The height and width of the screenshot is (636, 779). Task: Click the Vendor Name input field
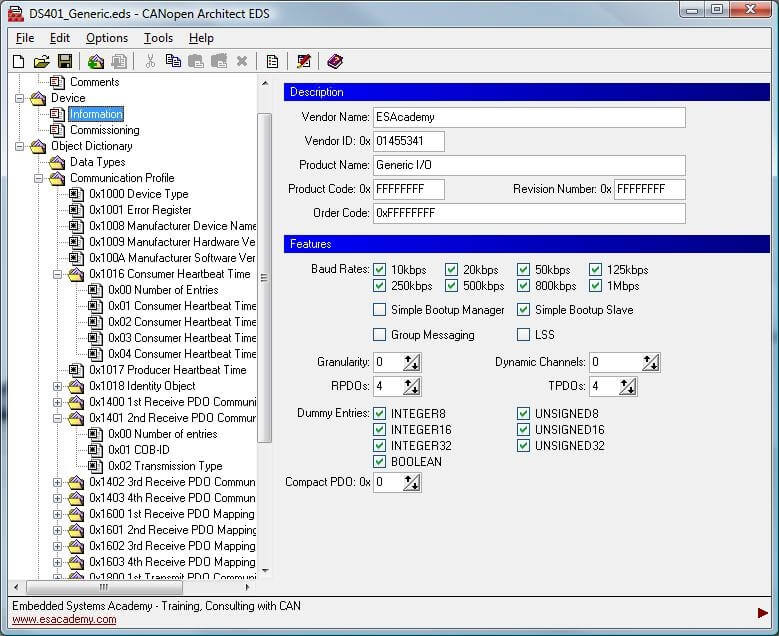pos(528,118)
